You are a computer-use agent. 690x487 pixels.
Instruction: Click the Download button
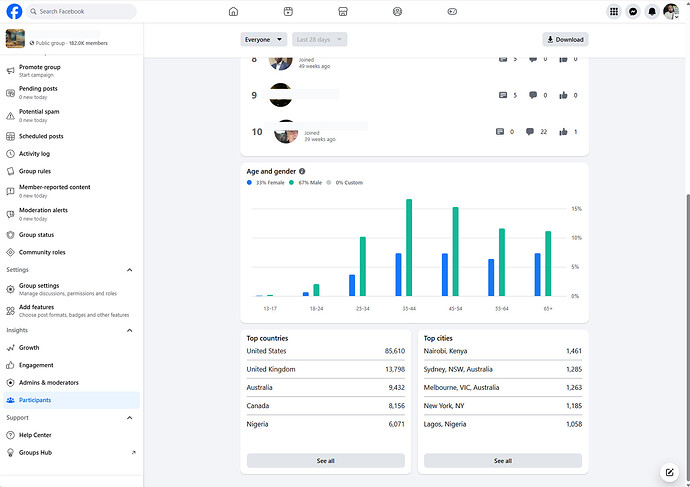[565, 40]
